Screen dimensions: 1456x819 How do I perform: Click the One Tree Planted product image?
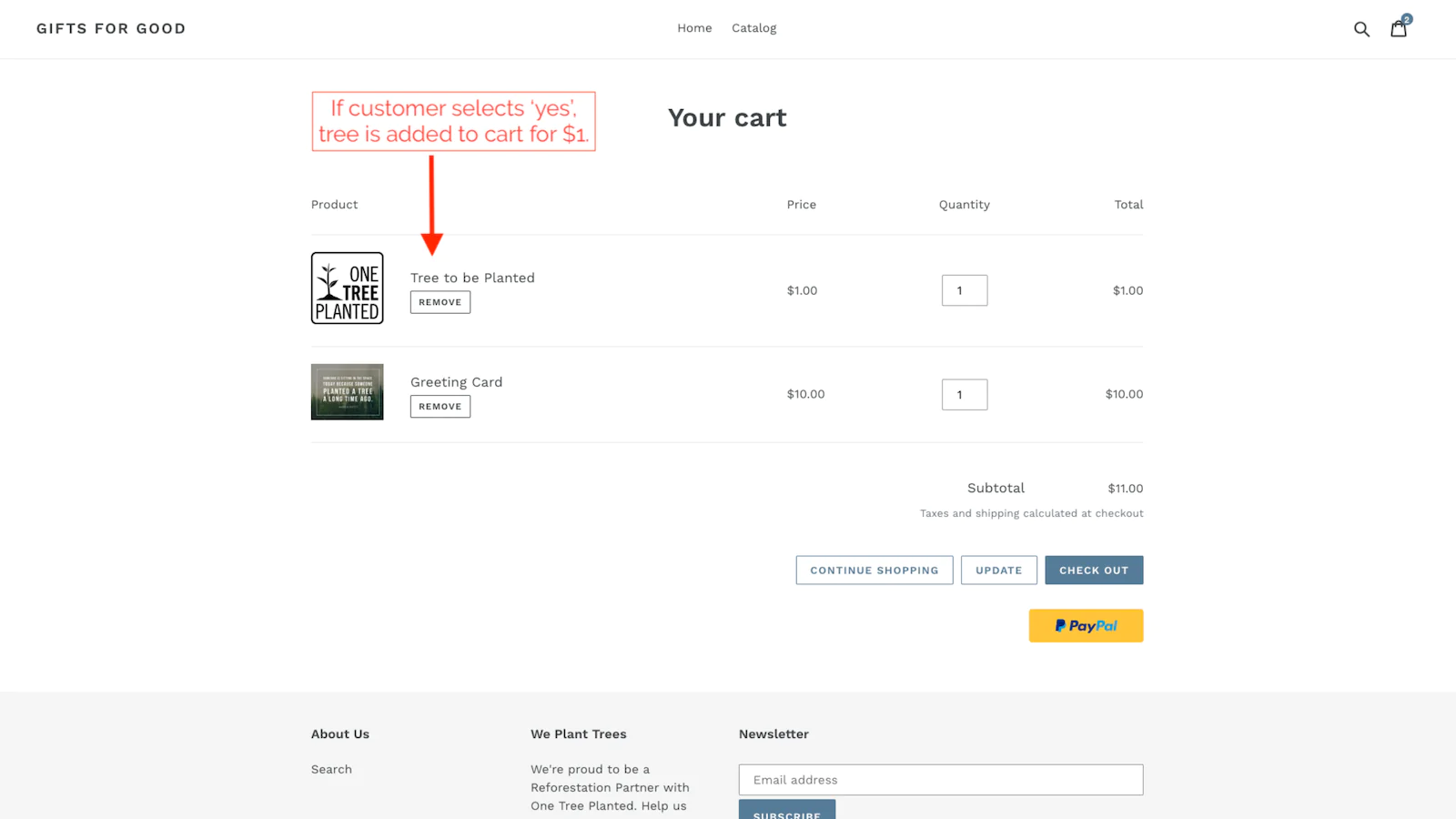pyautogui.click(x=348, y=288)
